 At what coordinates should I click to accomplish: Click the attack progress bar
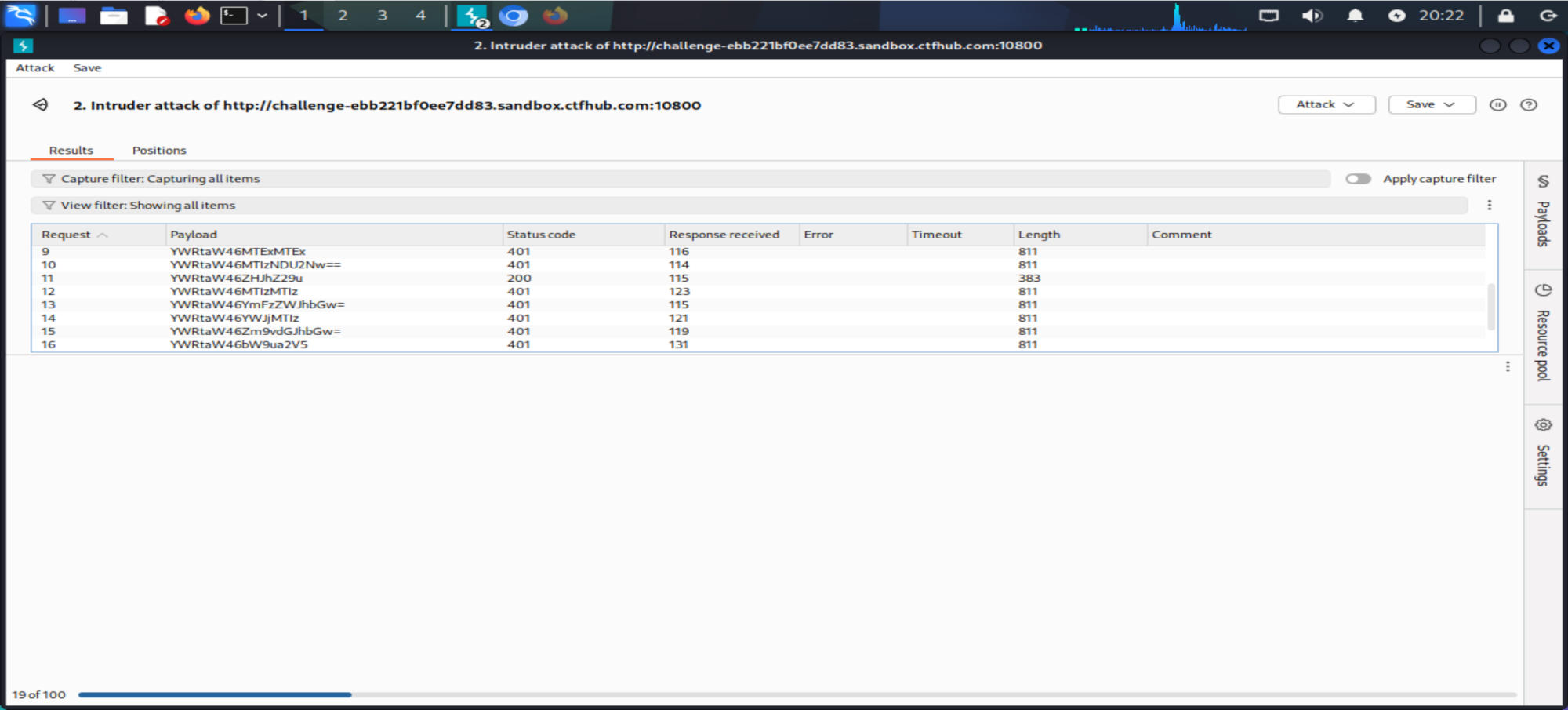[797, 694]
